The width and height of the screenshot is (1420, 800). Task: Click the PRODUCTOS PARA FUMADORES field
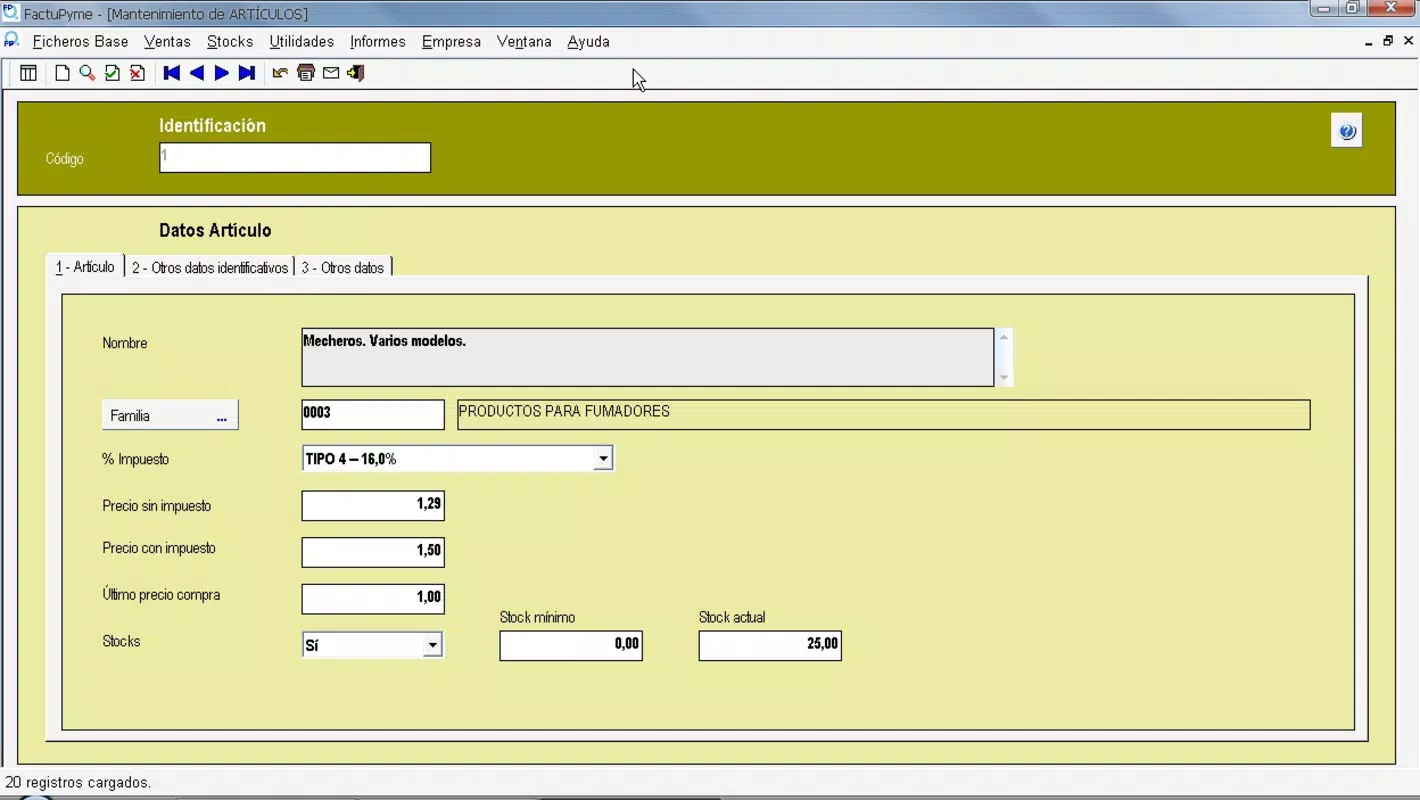pyautogui.click(x=883, y=415)
